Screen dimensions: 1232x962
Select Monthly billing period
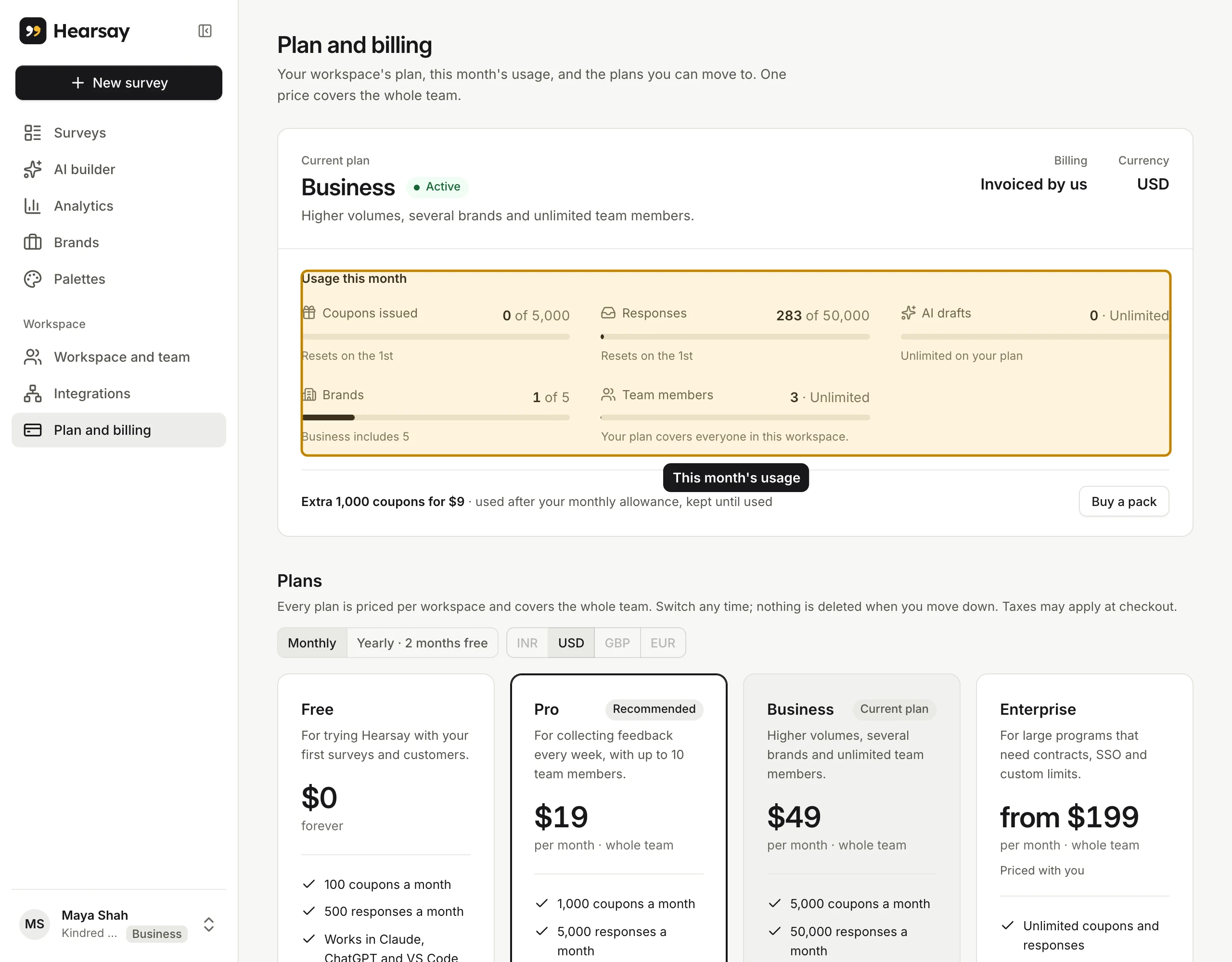[312, 642]
